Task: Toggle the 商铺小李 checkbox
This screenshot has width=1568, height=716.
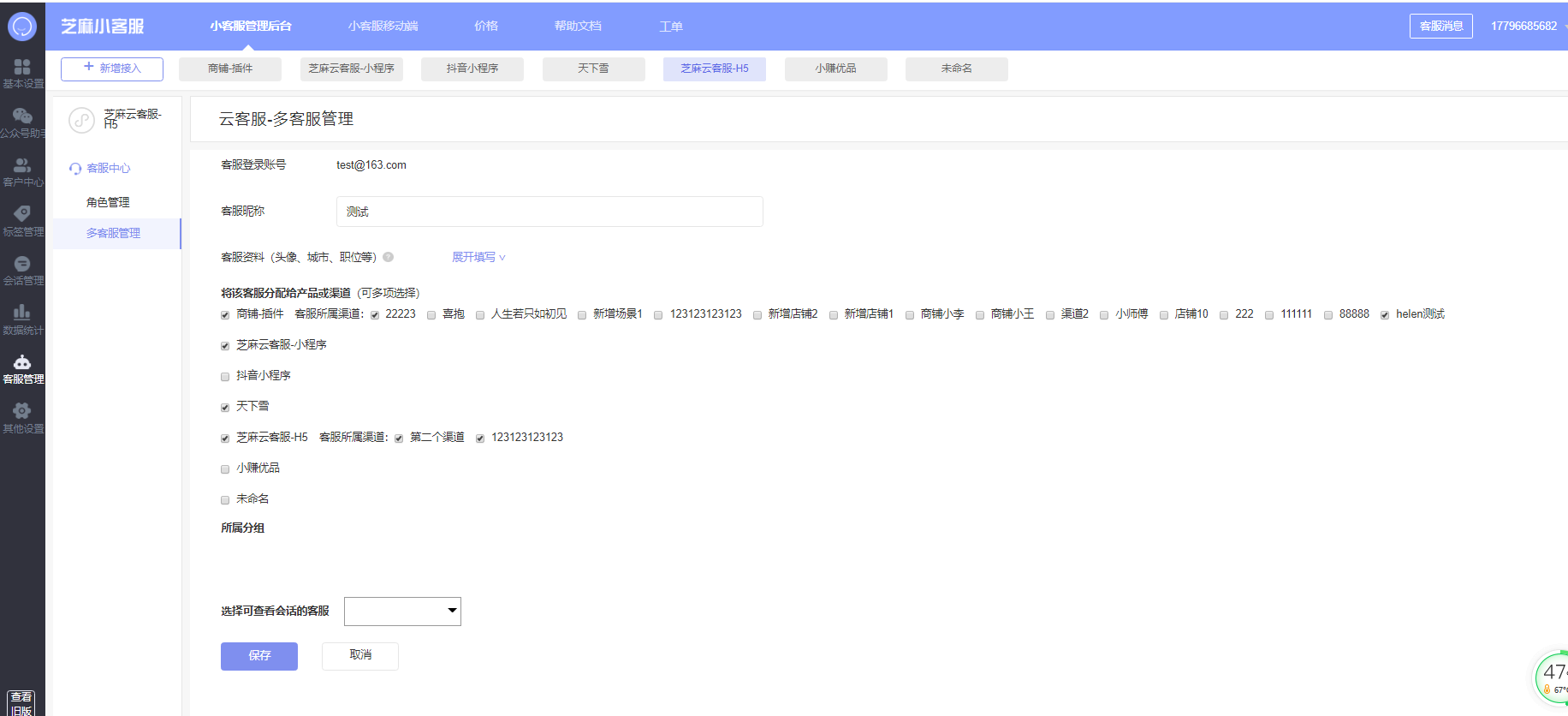Action: pos(910,315)
